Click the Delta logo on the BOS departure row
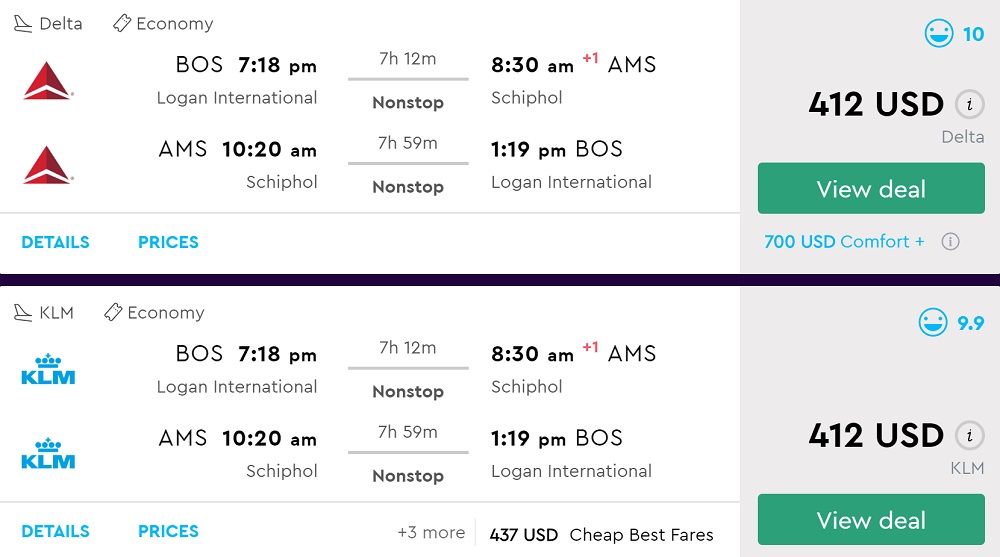Screen dimensions: 1000x557 tap(47, 81)
